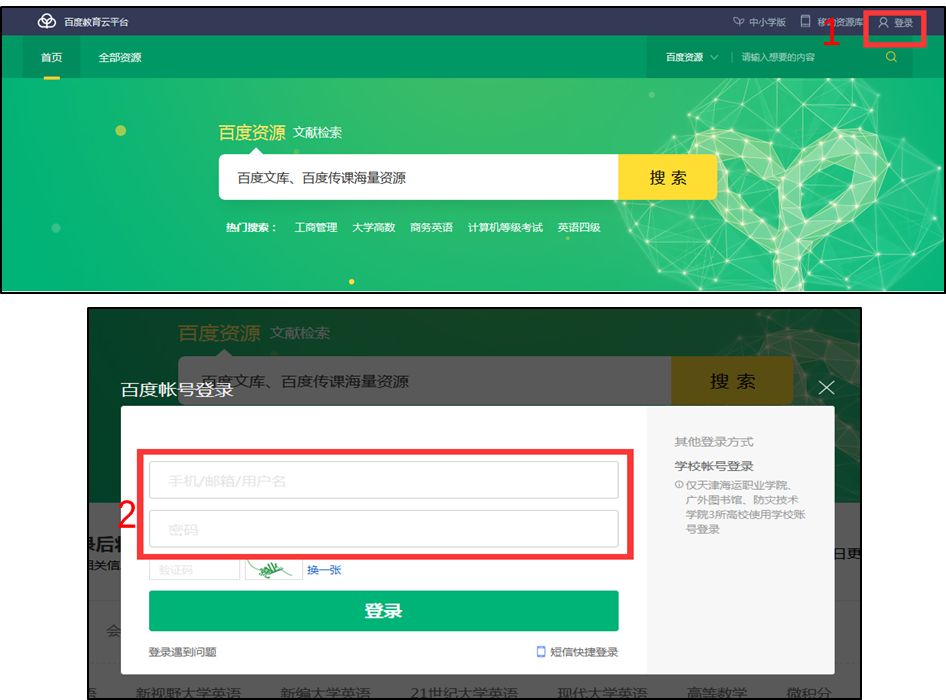This screenshot has height=700, width=946.
Task: Click hot search 大学高数
Action: pyautogui.click(x=373, y=228)
